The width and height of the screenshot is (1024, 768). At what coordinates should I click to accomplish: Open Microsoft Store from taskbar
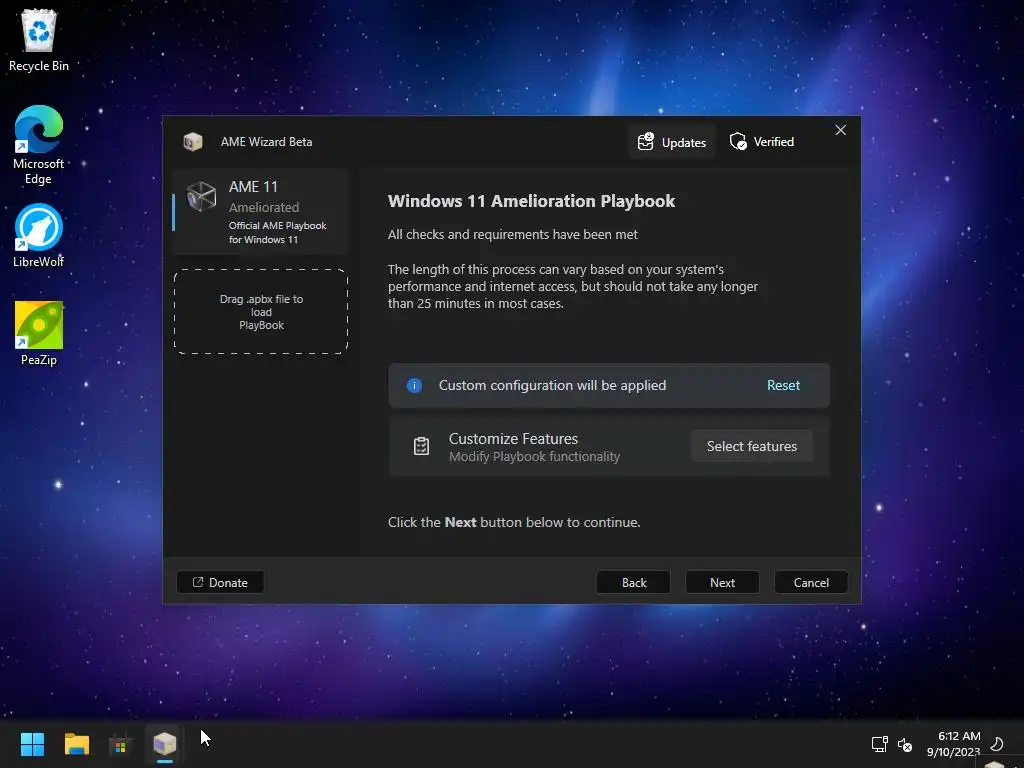point(121,744)
